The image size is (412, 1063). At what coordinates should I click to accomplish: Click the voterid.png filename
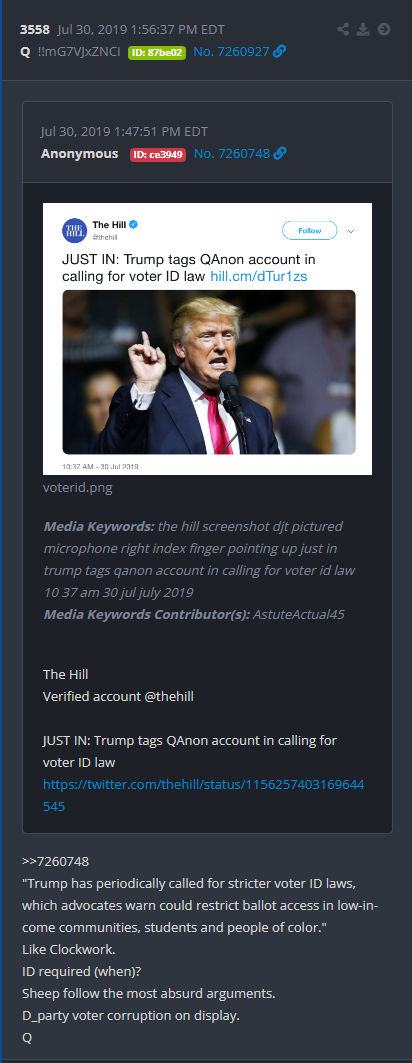pos(77,488)
